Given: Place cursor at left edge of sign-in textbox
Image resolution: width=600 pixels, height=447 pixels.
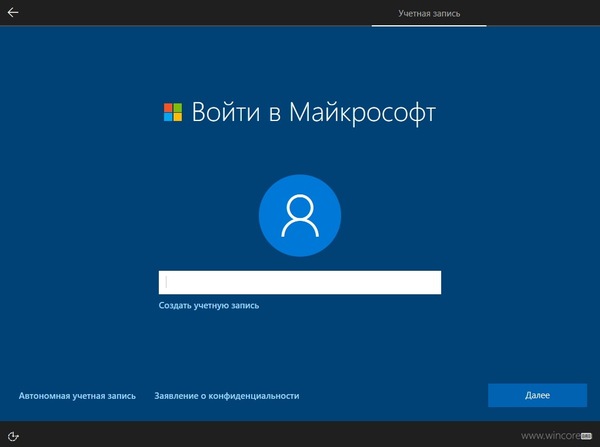Looking at the screenshot, I should click(x=166, y=283).
